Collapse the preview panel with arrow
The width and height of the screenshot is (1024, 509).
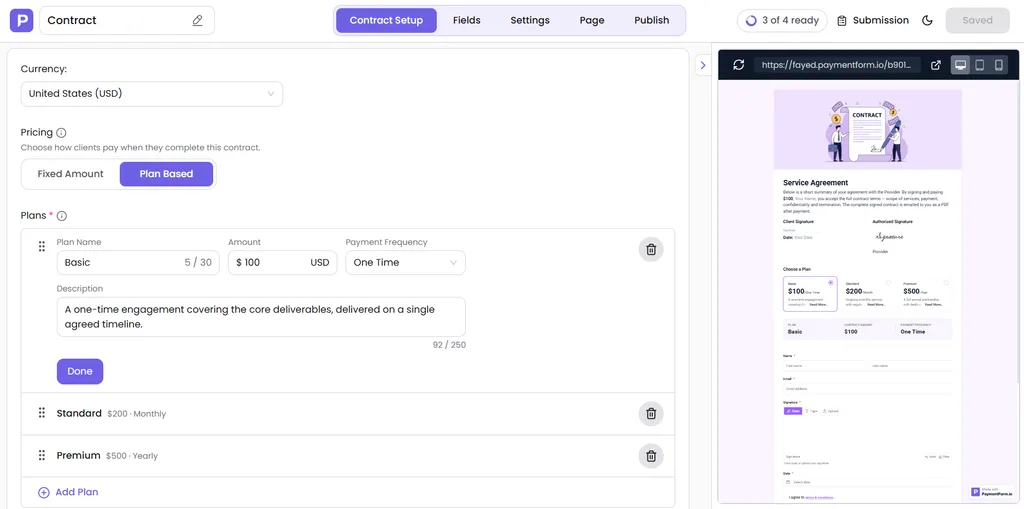(x=703, y=65)
